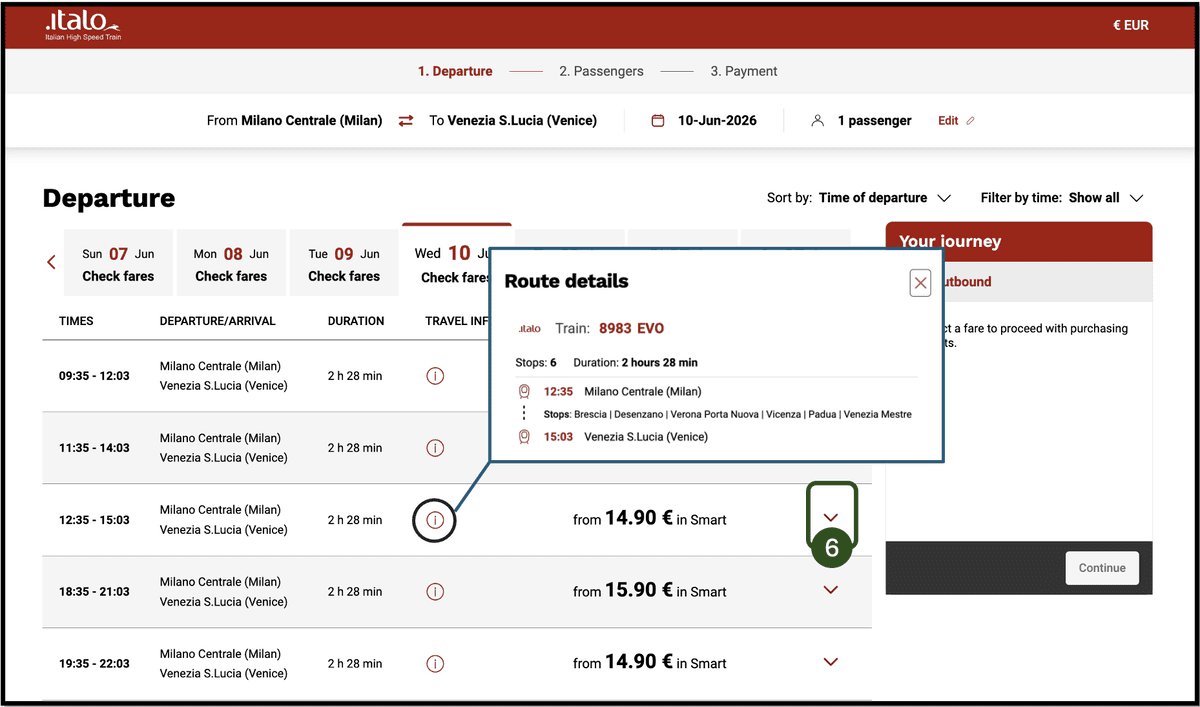Click the 2. Passengers step

pyautogui.click(x=601, y=71)
